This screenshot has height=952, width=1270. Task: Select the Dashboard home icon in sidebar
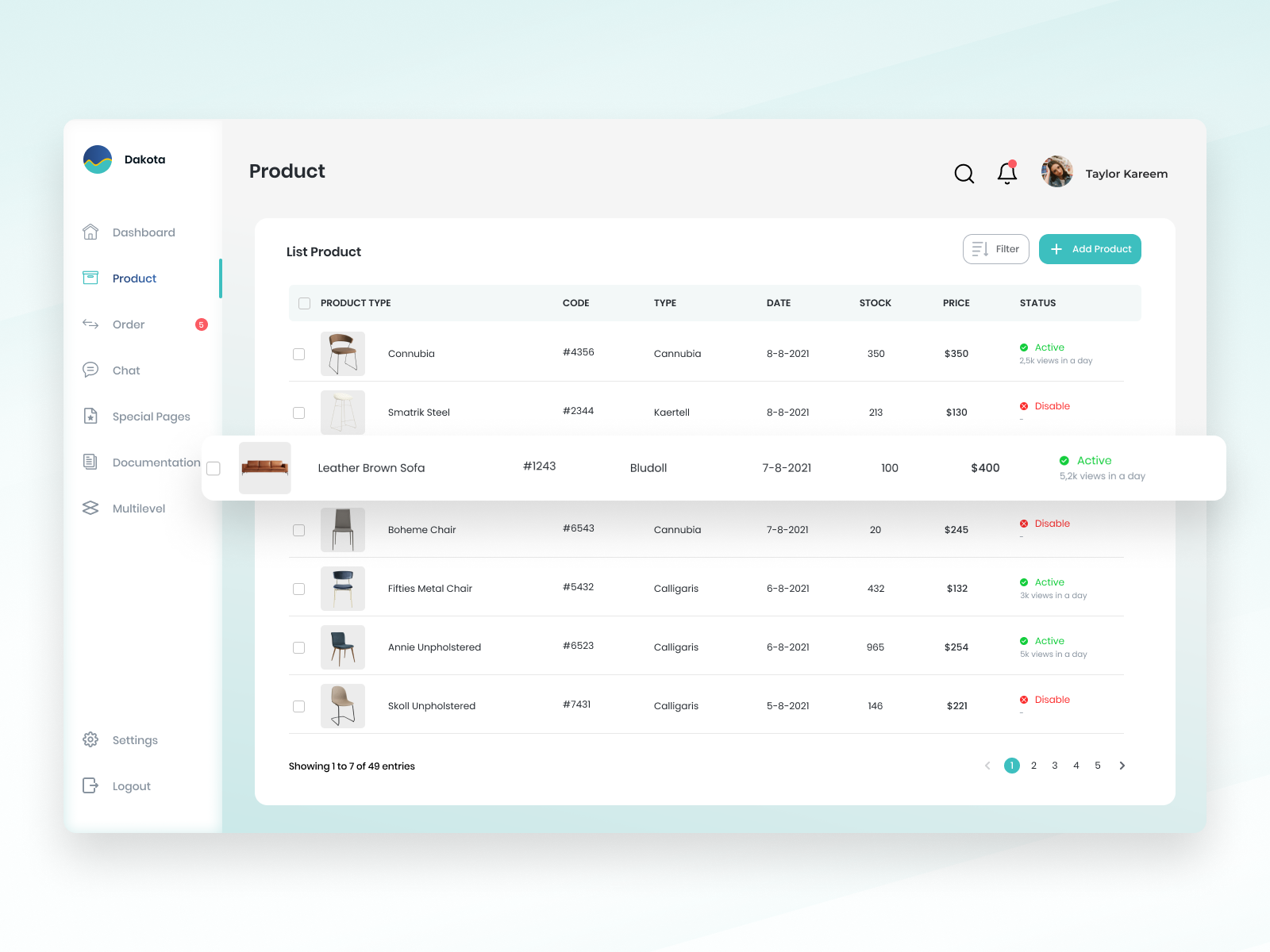90,232
